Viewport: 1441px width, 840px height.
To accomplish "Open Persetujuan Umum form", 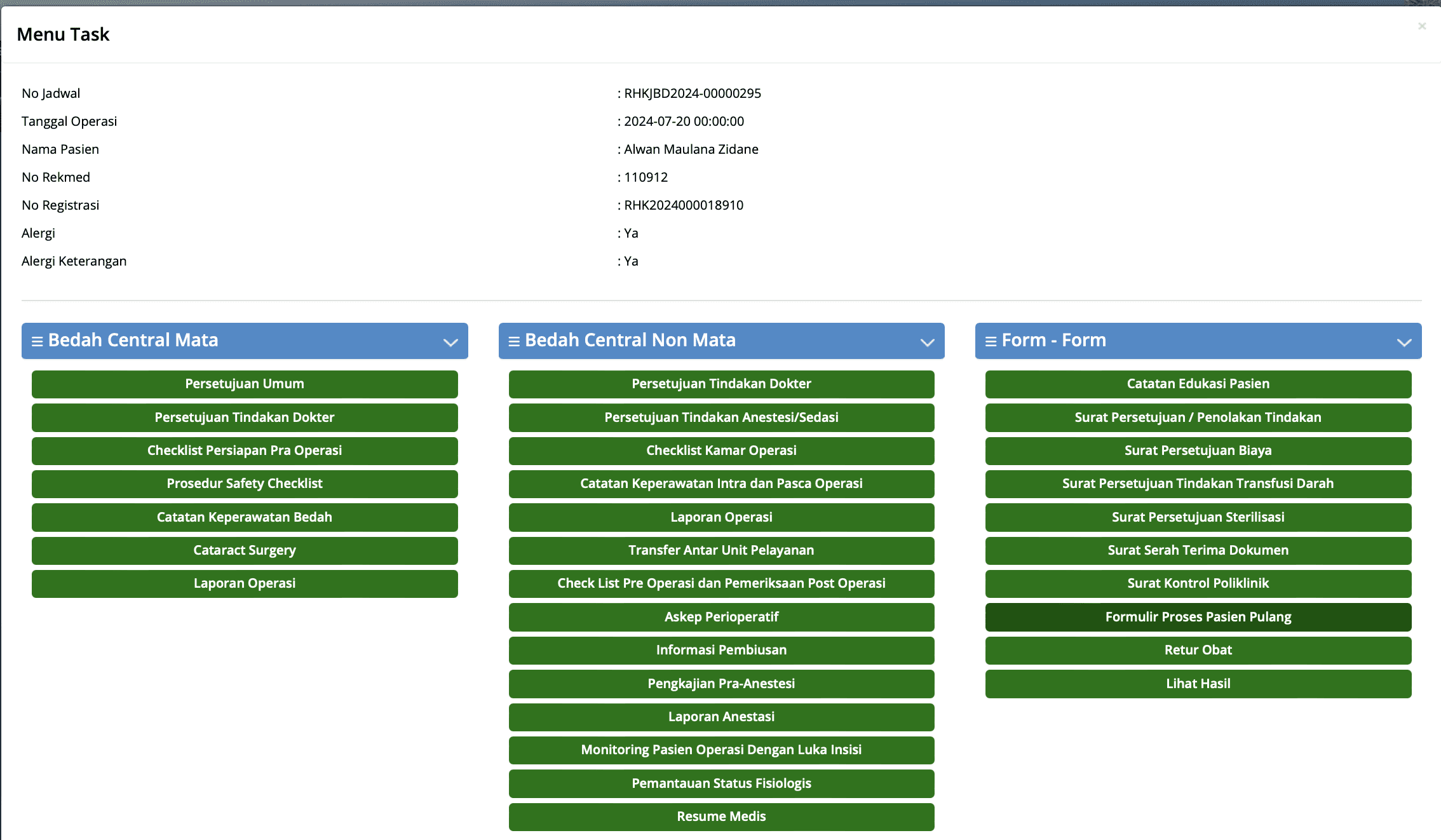I will (x=245, y=384).
